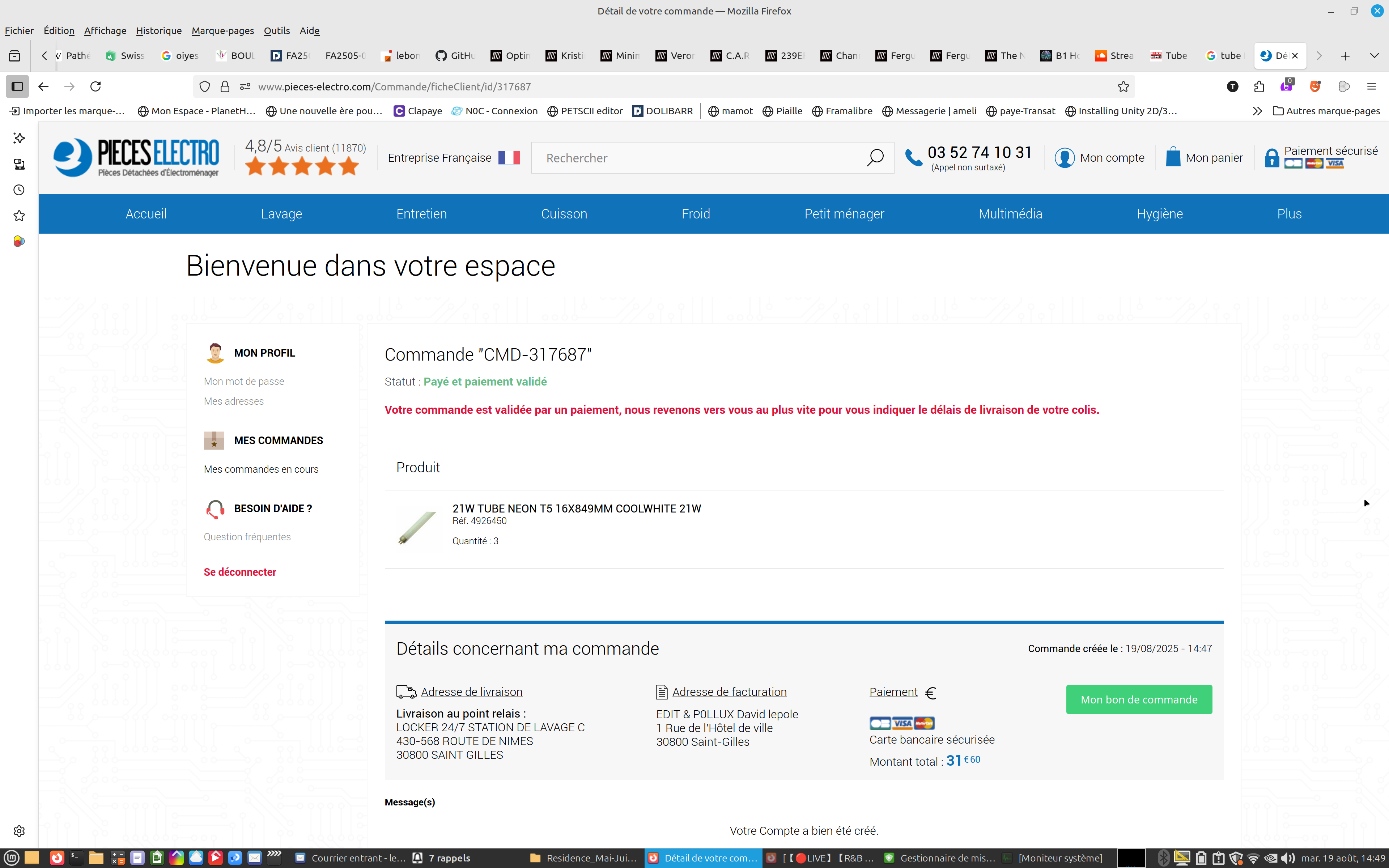1389x868 pixels.
Task: Select Cuisson in the blue navigation bar
Action: 564,213
